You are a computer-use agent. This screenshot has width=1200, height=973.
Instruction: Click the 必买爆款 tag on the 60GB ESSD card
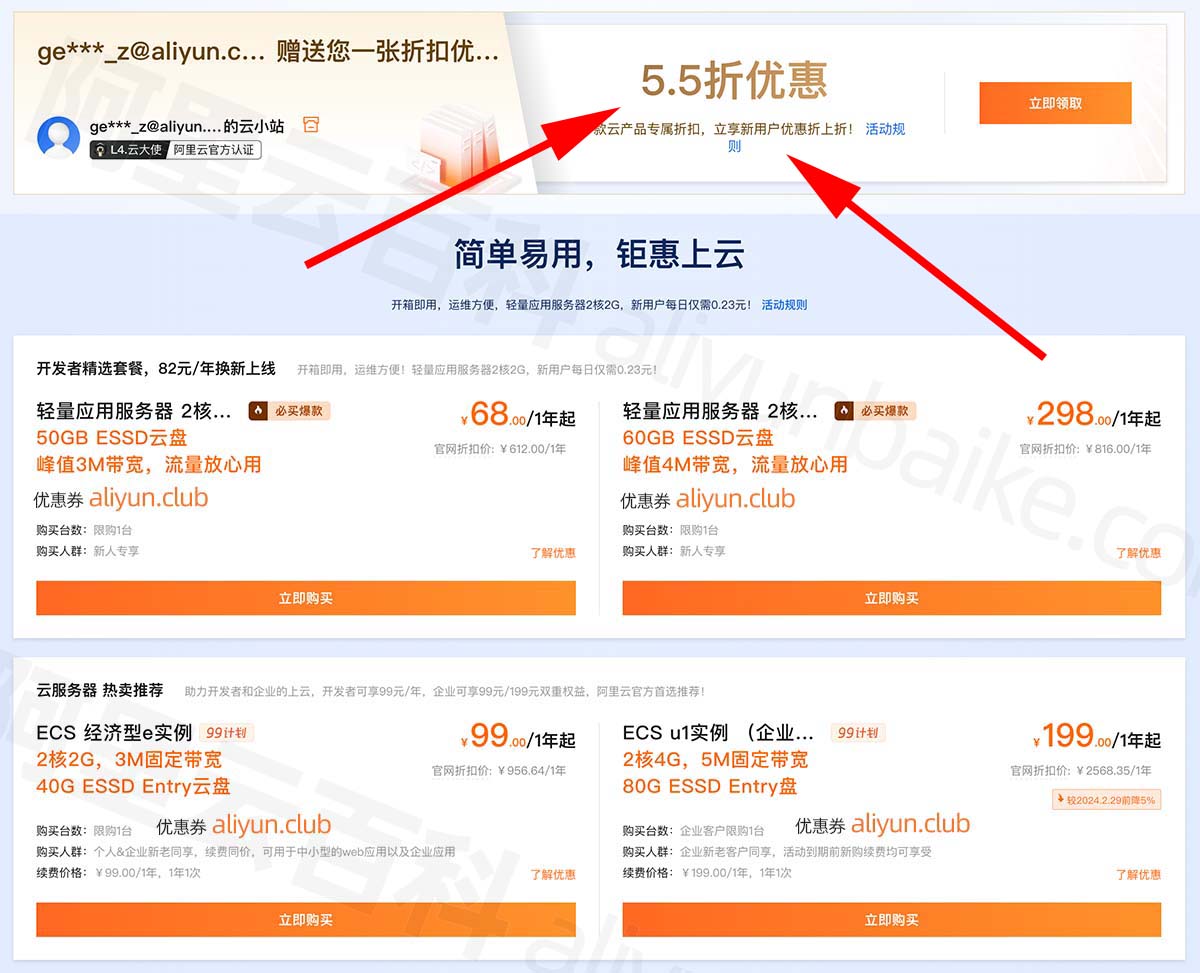(x=876, y=411)
